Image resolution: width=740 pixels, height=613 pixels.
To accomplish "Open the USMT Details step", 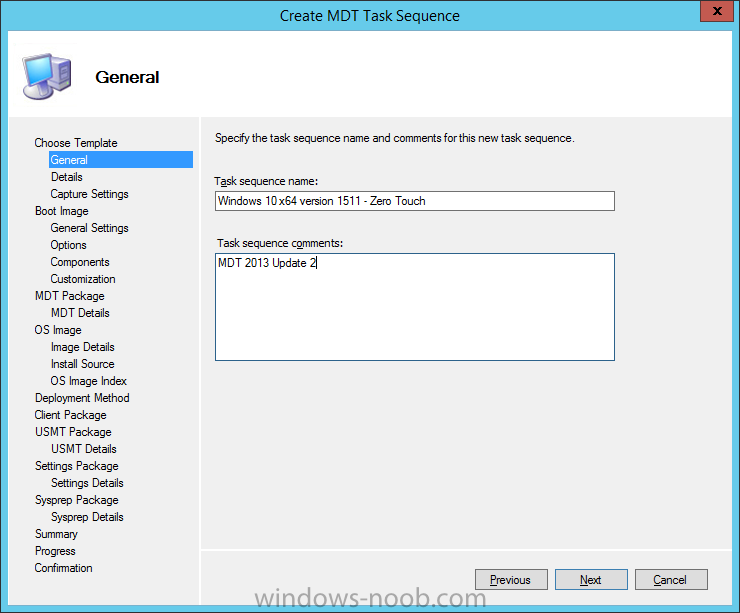I will point(84,449).
